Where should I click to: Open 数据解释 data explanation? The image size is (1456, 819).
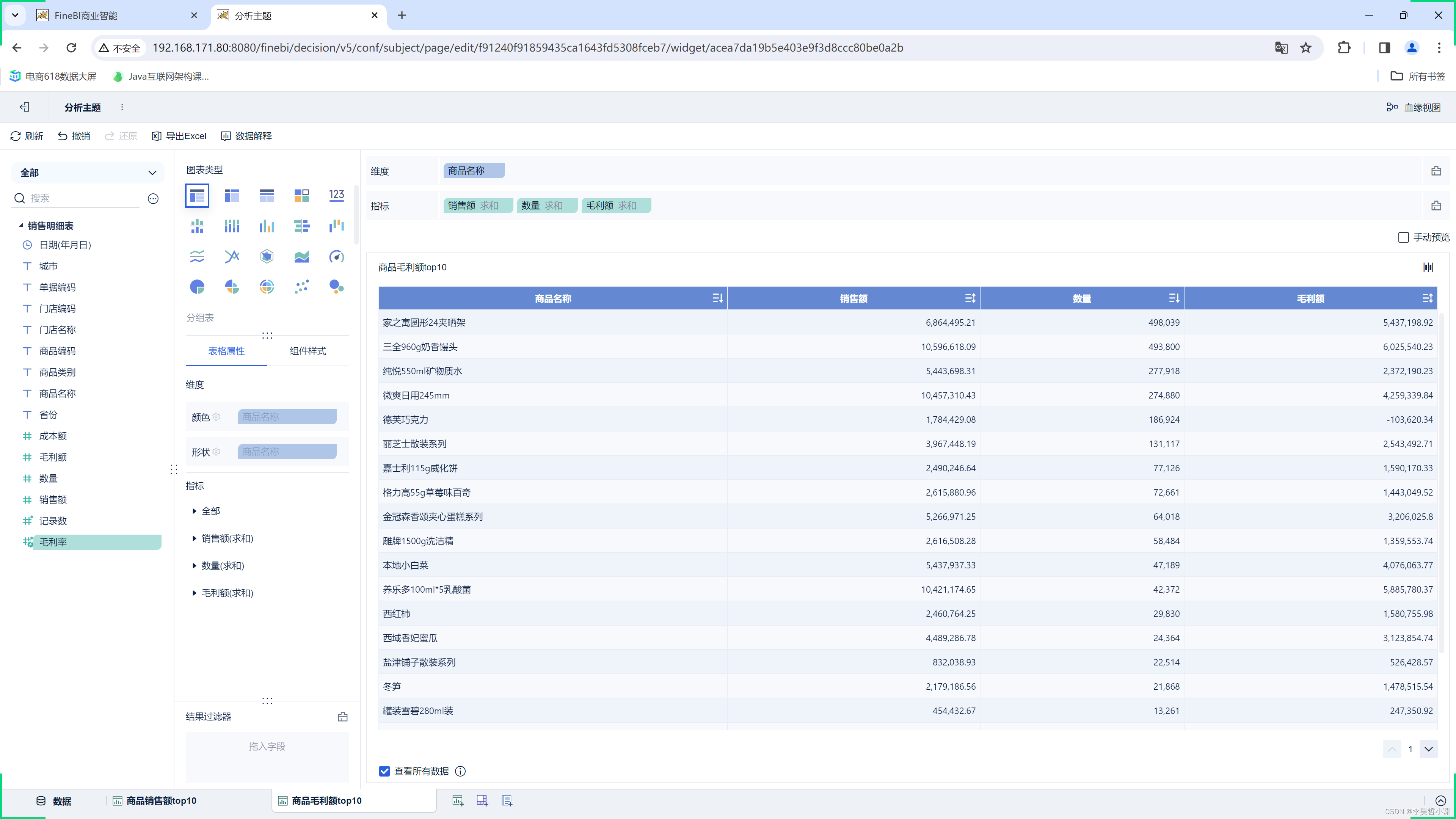246,136
